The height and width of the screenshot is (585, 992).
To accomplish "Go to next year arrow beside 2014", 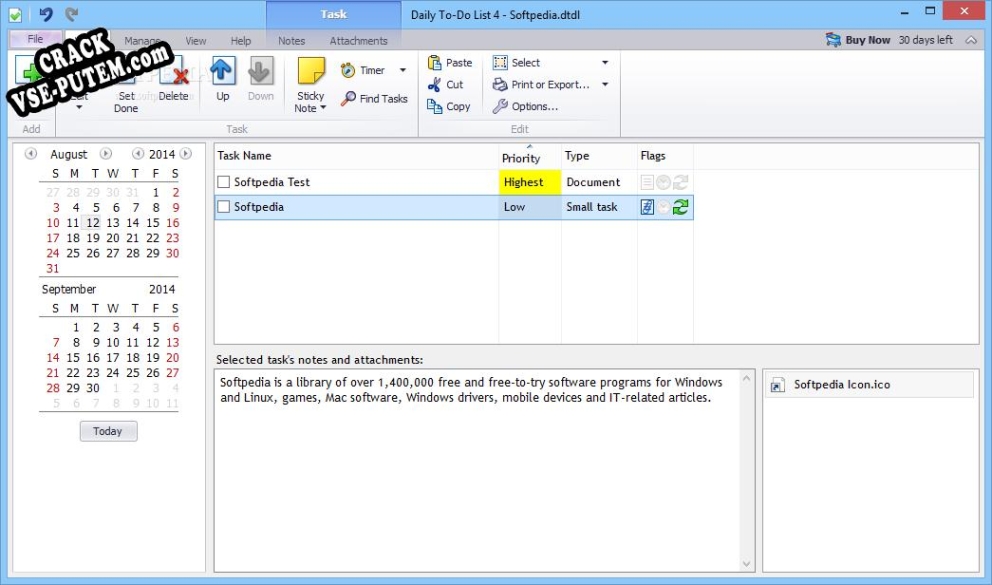I will [x=185, y=154].
